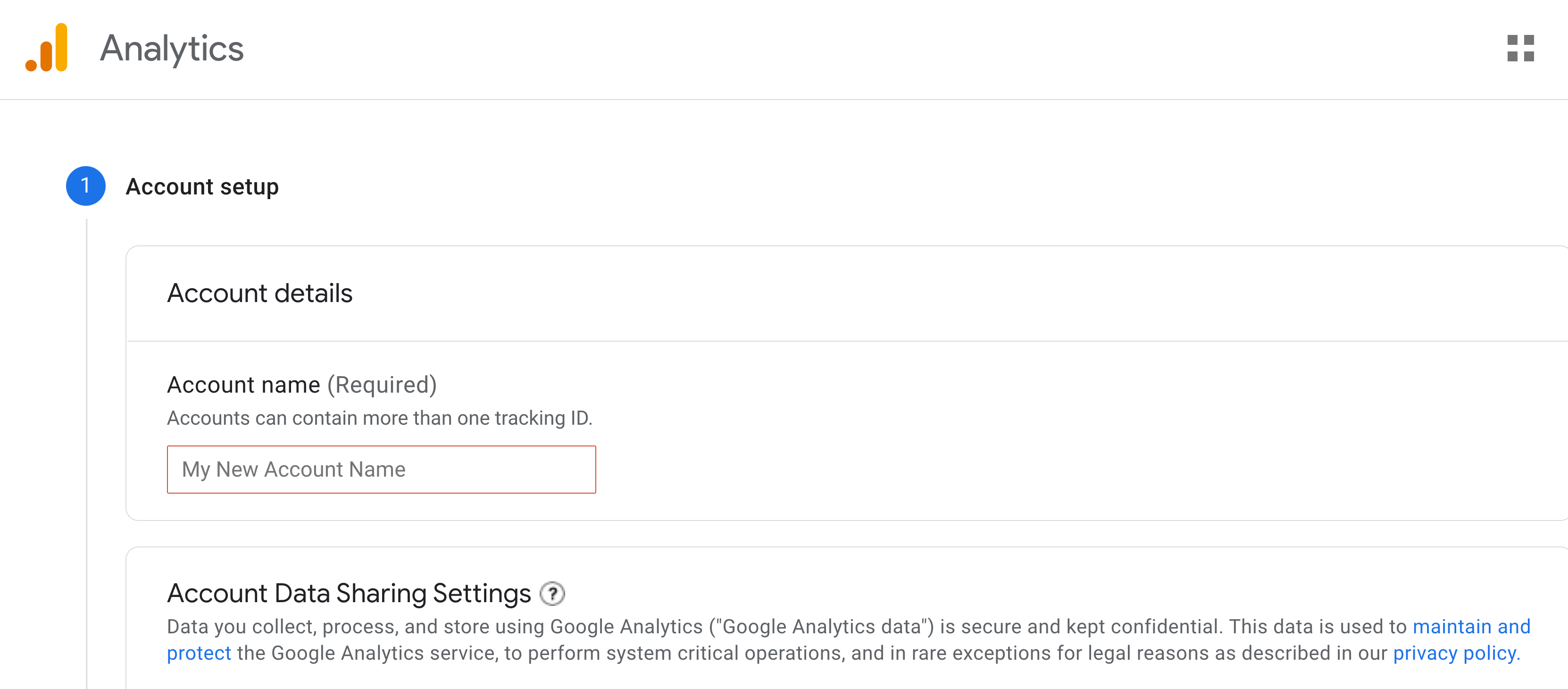
Task: Click the Google Analytics bar-chart logo
Action: point(46,48)
